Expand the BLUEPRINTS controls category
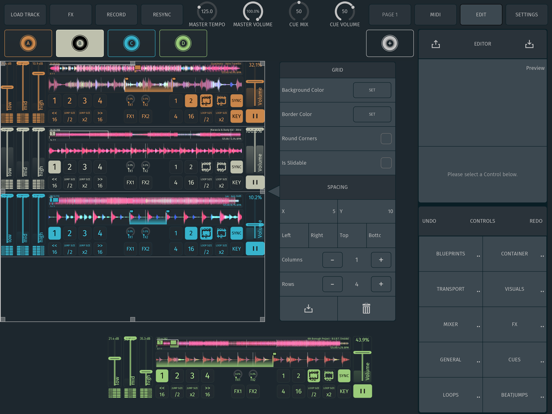The height and width of the screenshot is (414, 552). click(x=450, y=253)
